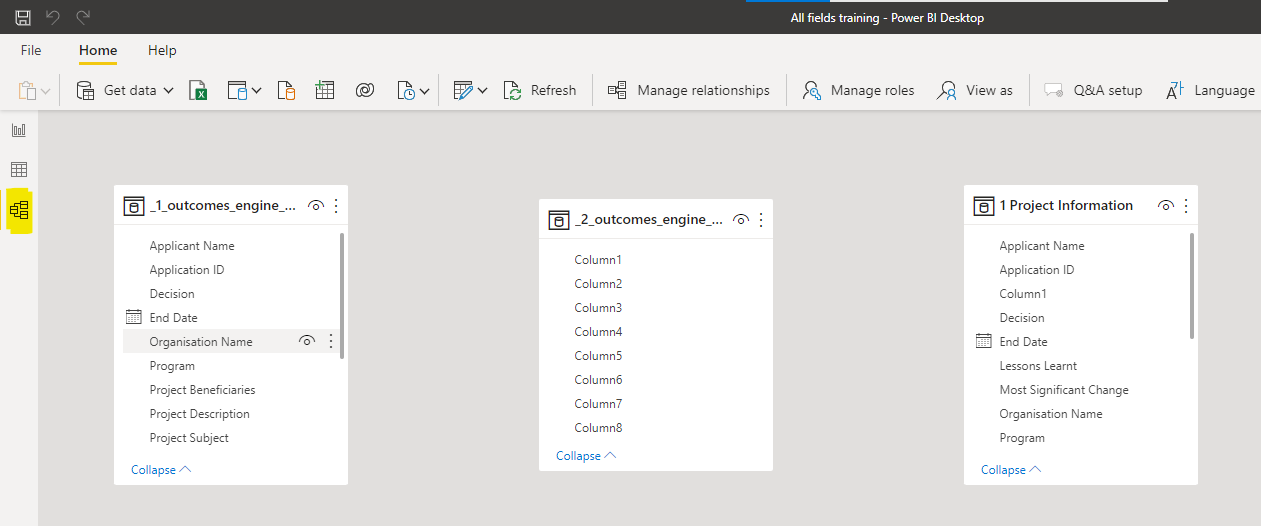Click the Manage relationships button
Image resolution: width=1261 pixels, height=526 pixels.
point(689,90)
